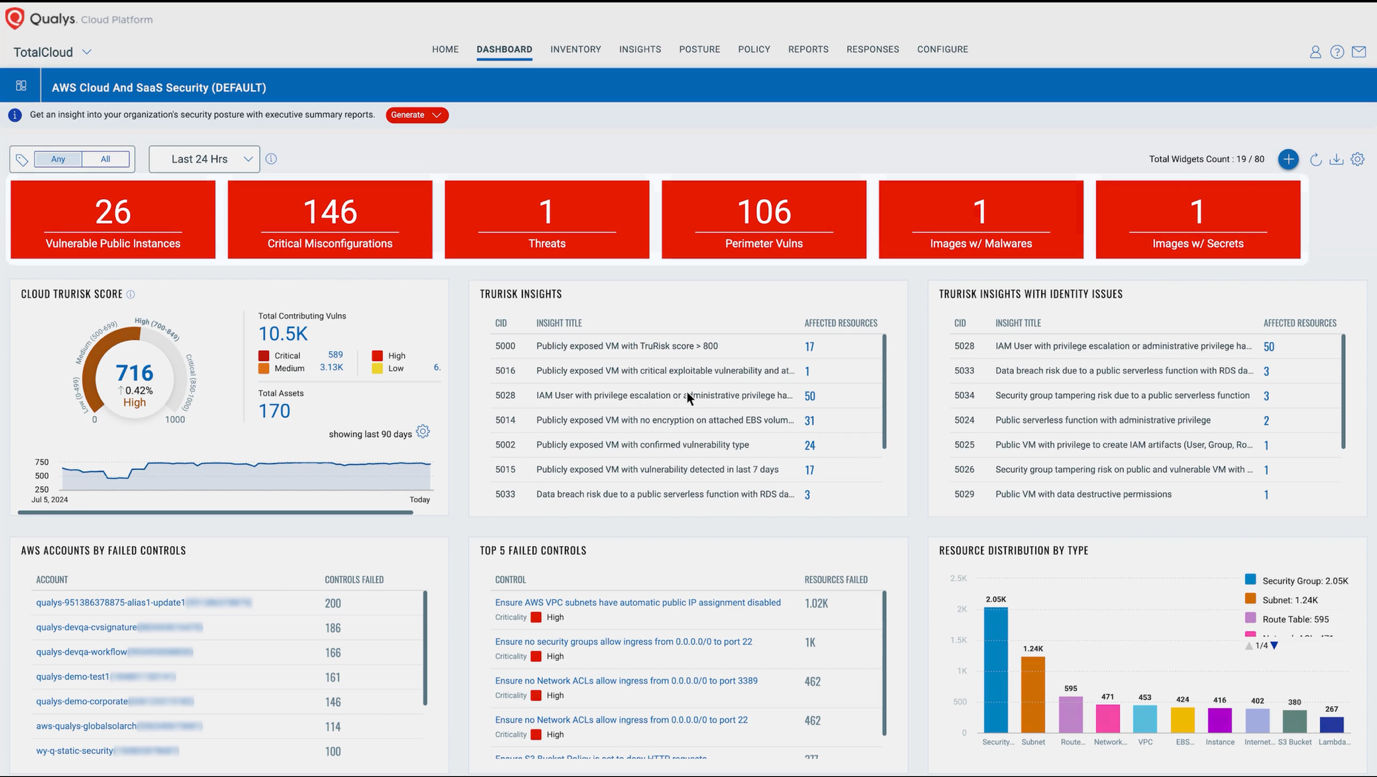
Task: Open the Threats count tile
Action: (x=547, y=220)
